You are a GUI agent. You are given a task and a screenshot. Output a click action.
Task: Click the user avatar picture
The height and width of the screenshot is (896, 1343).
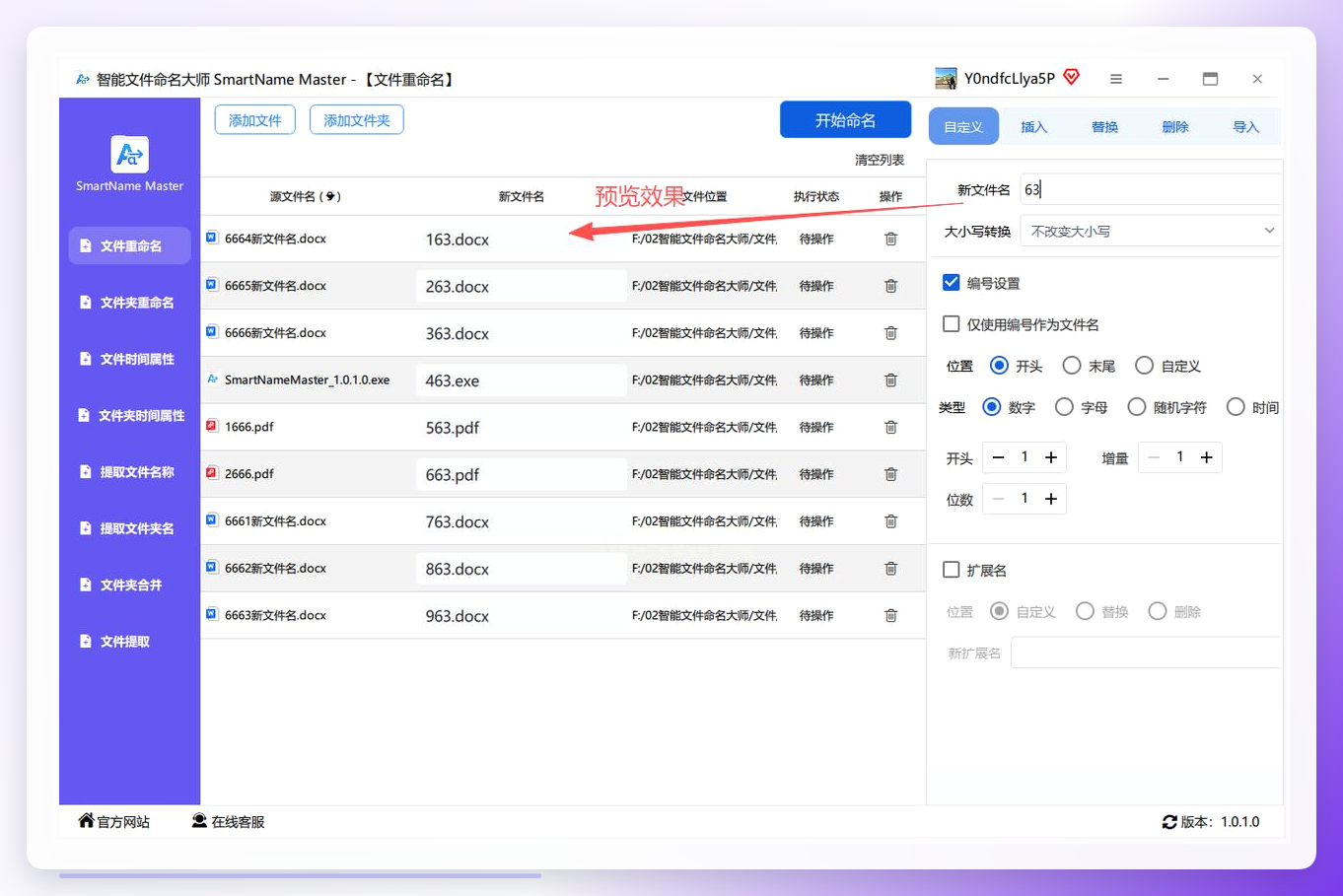click(x=946, y=78)
